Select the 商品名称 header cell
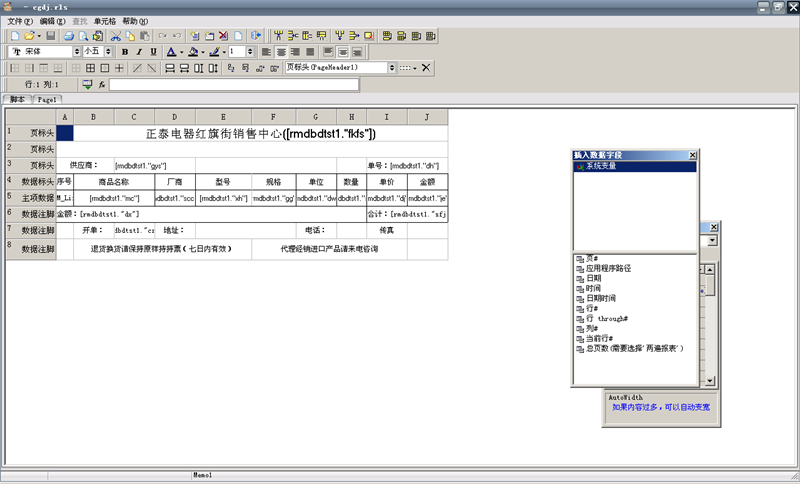 114,182
